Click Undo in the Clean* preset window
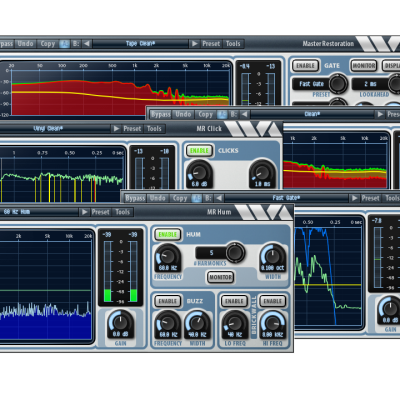 tap(183, 114)
